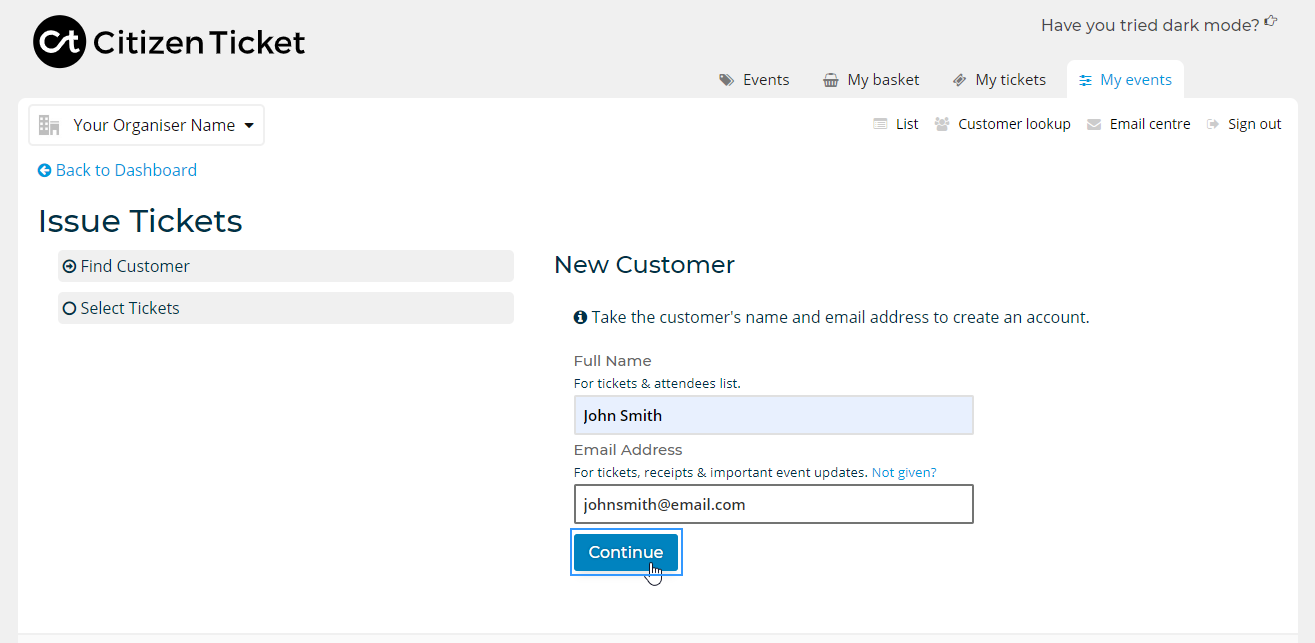1315x643 pixels.
Task: Click 'Have you tried dark mode?' text
Action: (x=1150, y=25)
